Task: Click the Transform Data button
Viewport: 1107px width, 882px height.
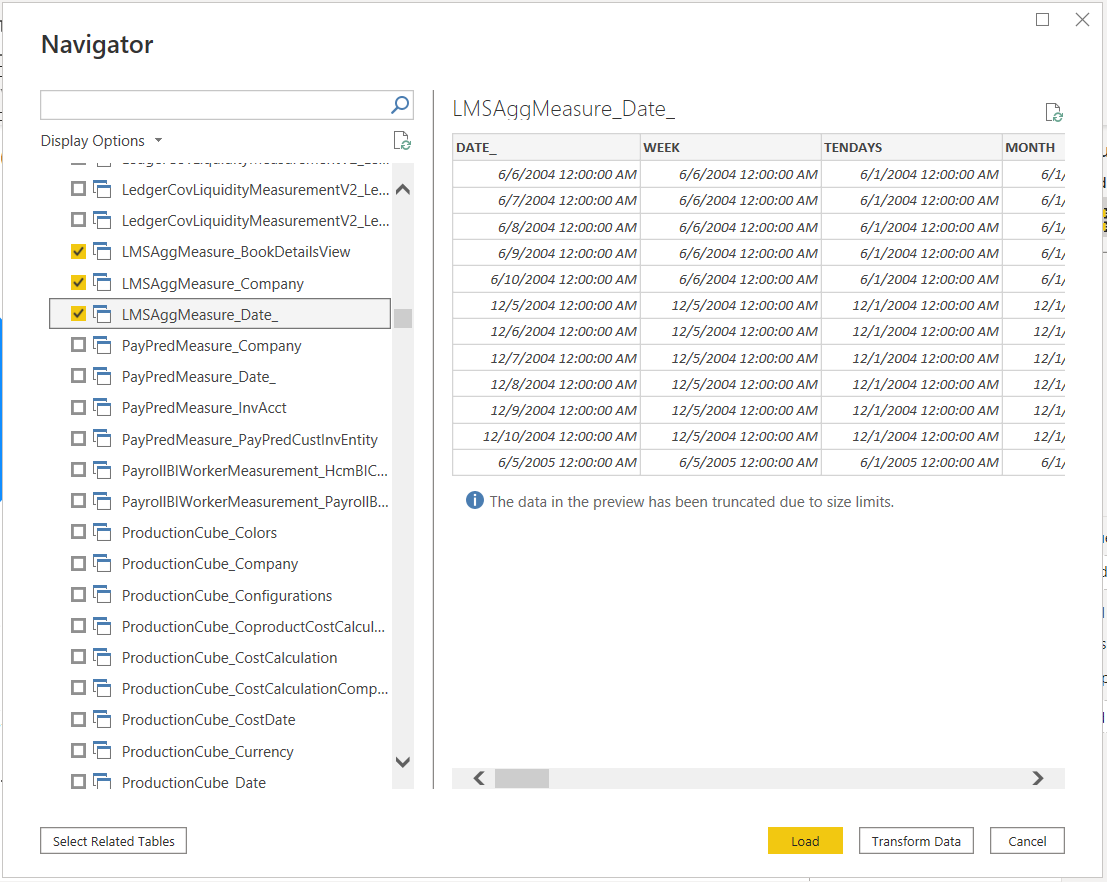Action: pos(915,841)
